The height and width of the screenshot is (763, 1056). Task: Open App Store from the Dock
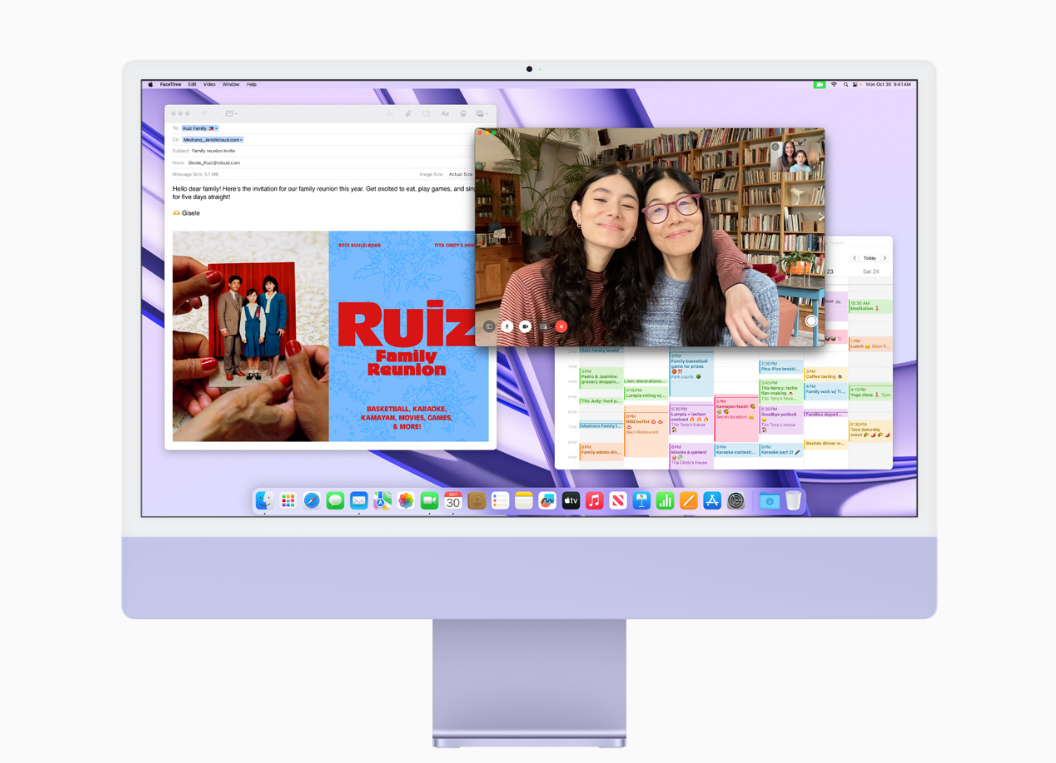coord(712,500)
